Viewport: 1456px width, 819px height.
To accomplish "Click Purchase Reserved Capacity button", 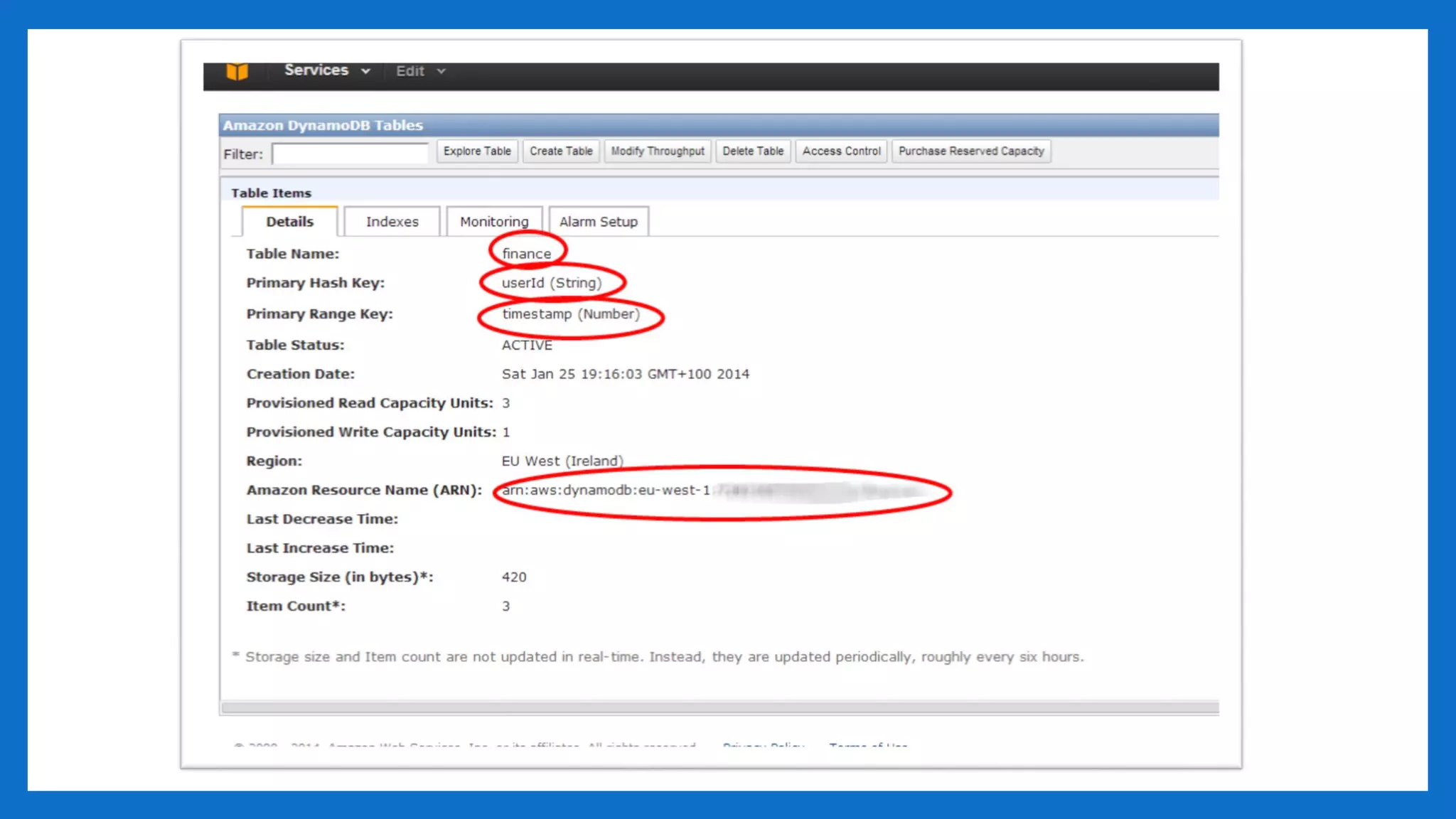I will point(971,151).
